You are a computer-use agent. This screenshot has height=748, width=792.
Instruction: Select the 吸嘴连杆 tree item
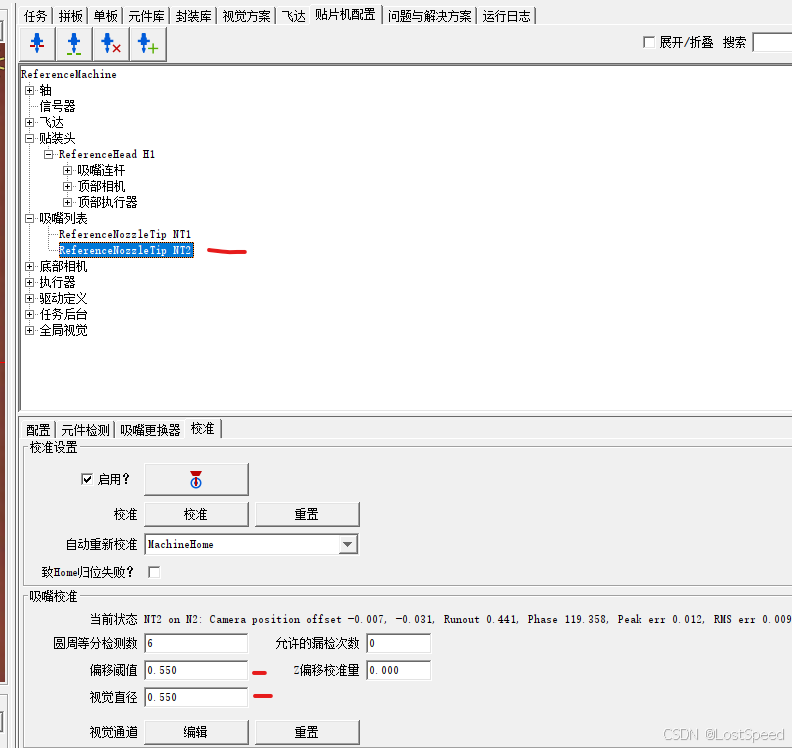point(101,170)
